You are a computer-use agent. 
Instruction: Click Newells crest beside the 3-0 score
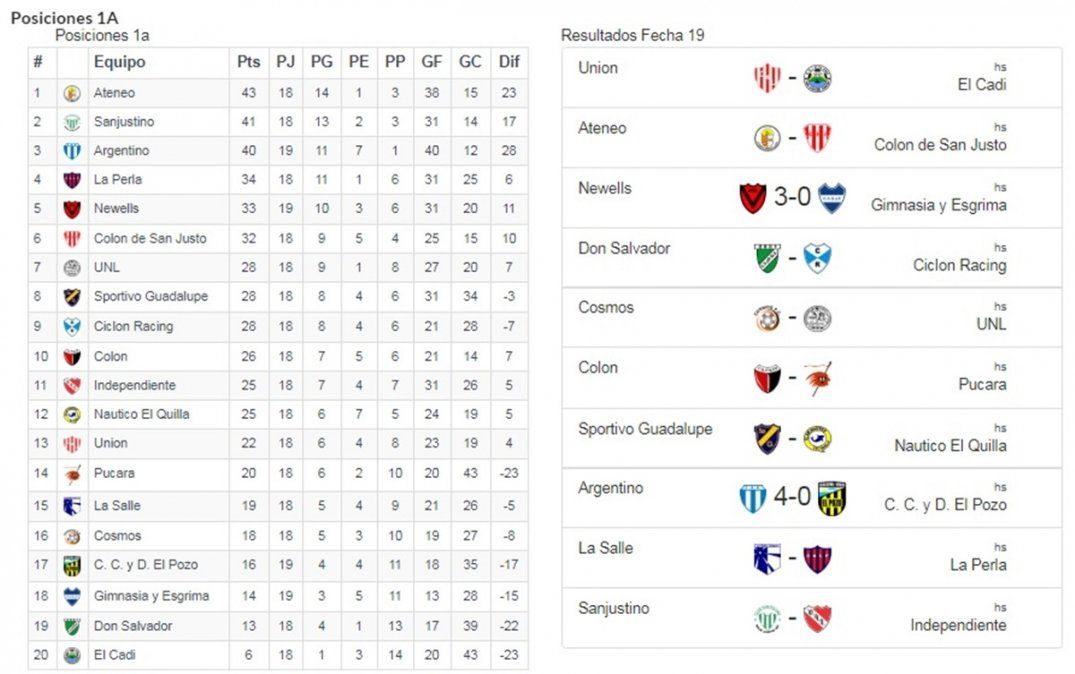click(752, 198)
